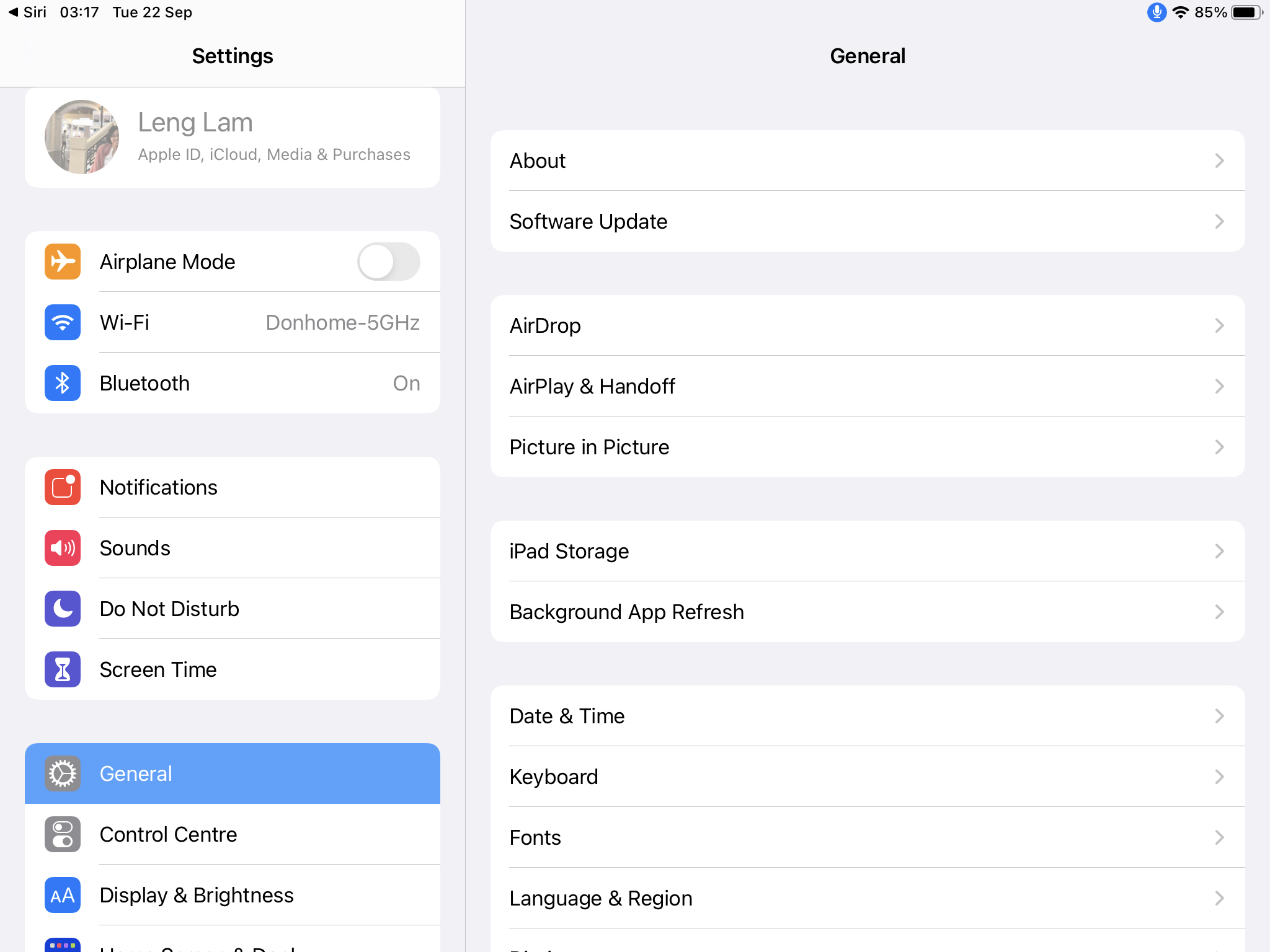Tap the blue Wi-Fi icon
This screenshot has height=952, width=1270.
pyautogui.click(x=63, y=322)
